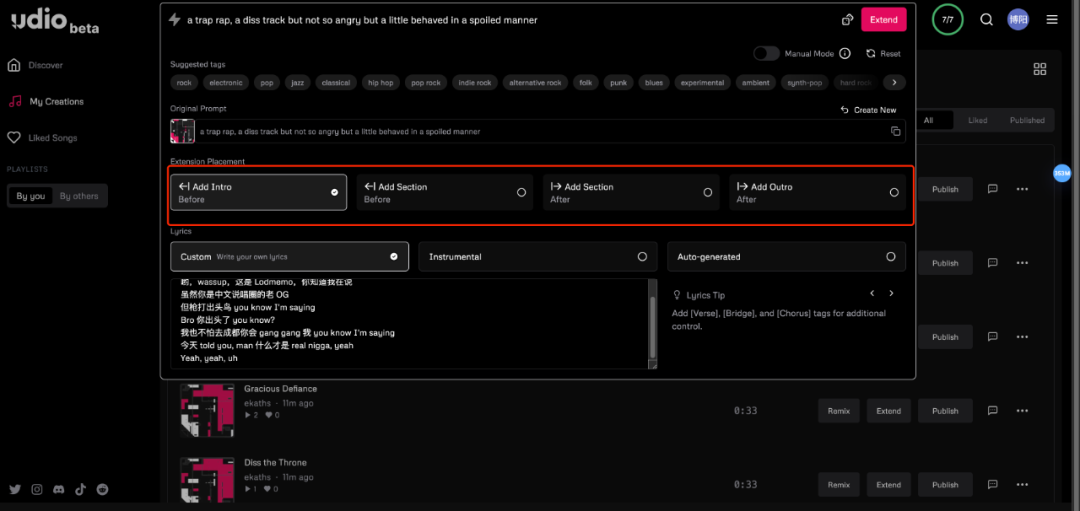Viewport: 1080px width, 511px height.
Task: Click the pink Extend button
Action: (884, 20)
